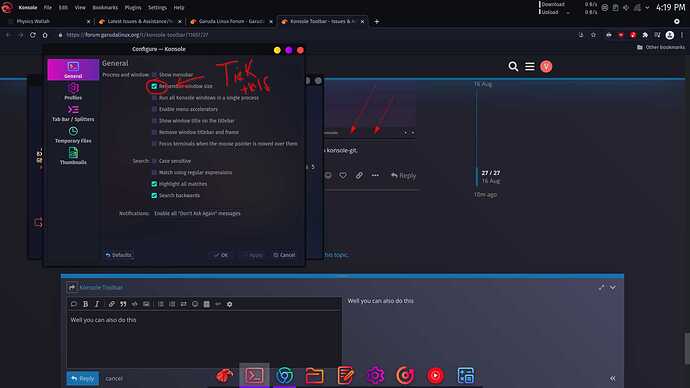Open the Settings menu

coord(157,7)
